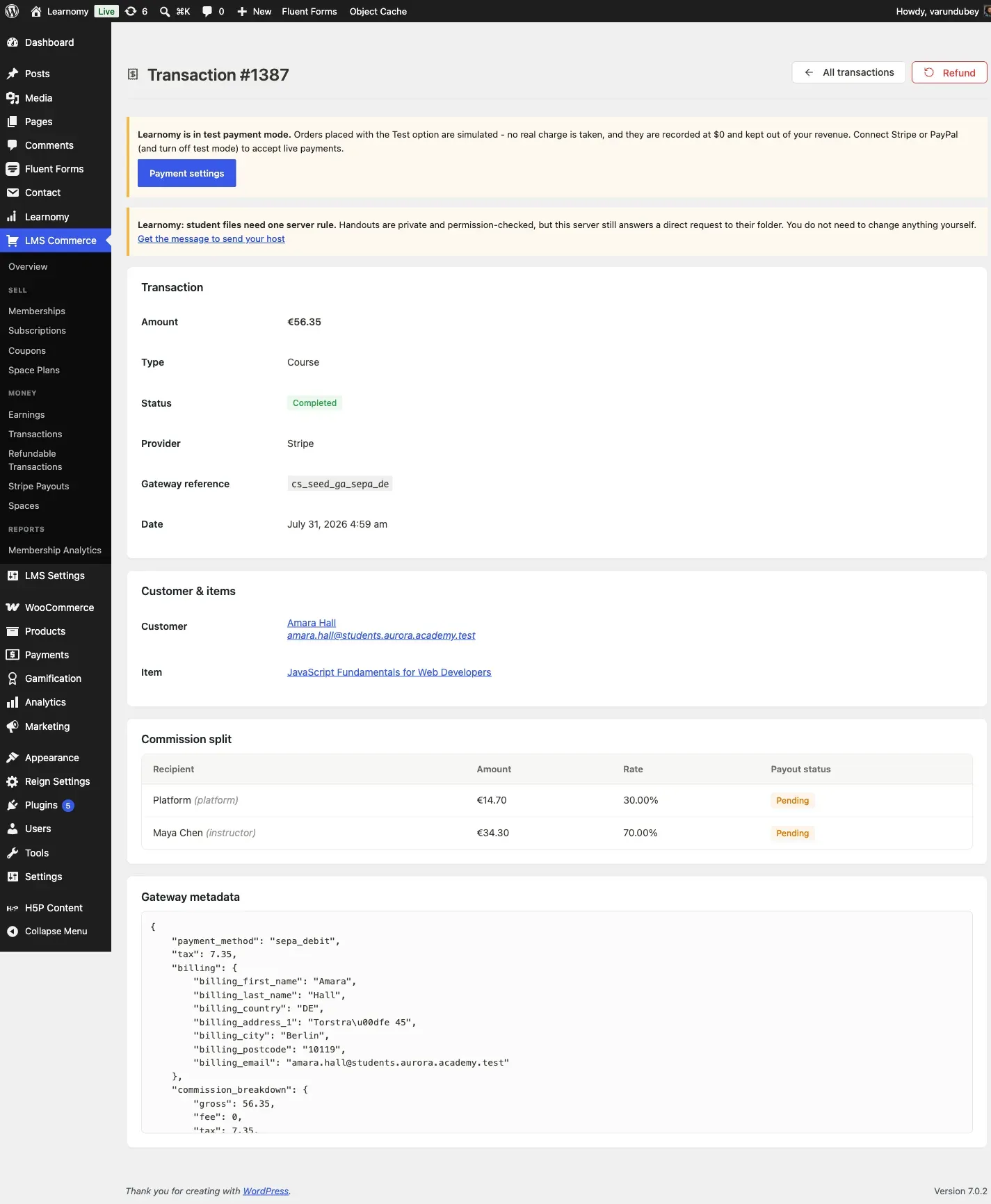The height and width of the screenshot is (1204, 991).
Task: Click the Reign Settings gear icon
Action: click(13, 781)
